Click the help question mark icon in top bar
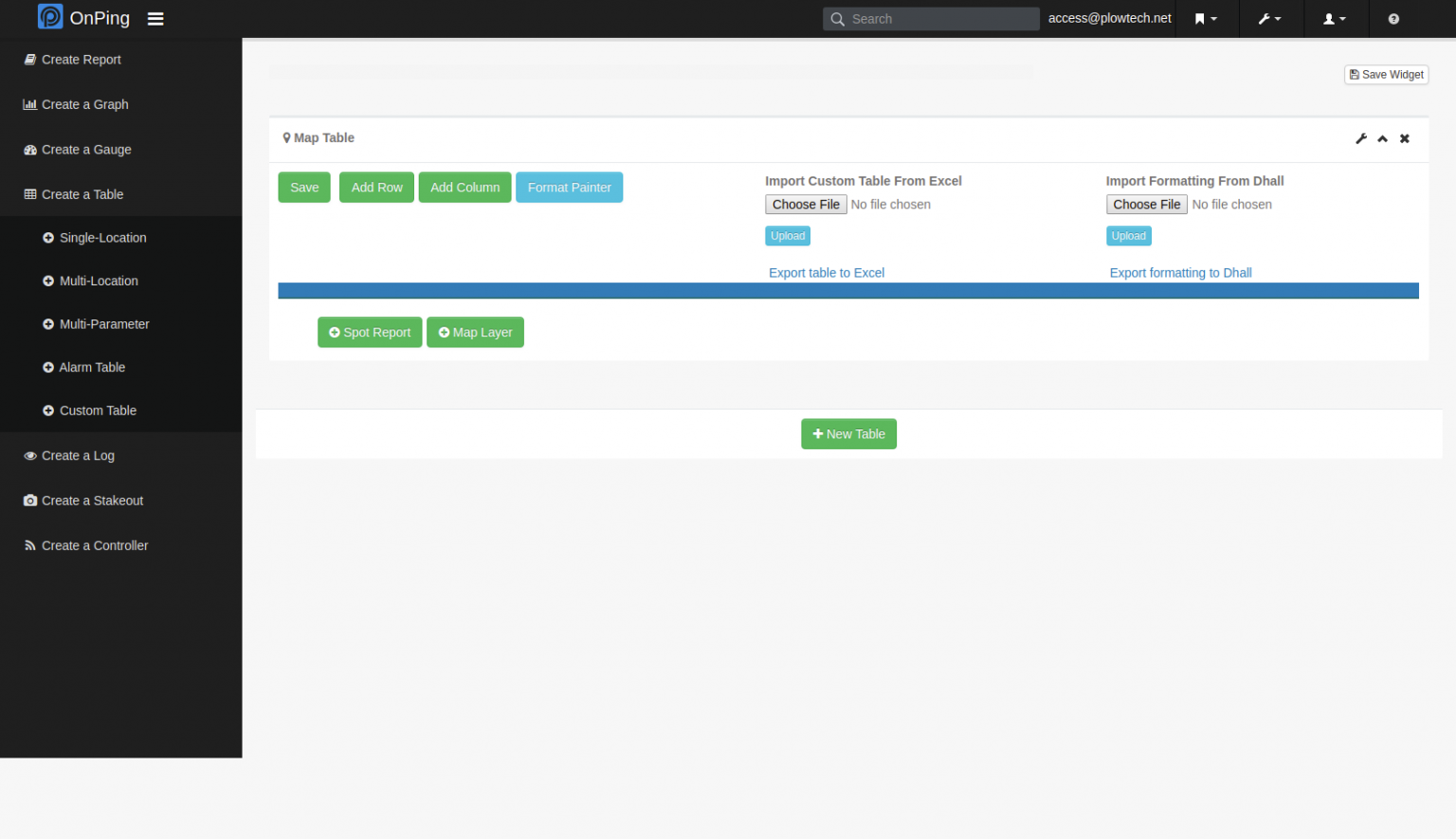 point(1392,18)
